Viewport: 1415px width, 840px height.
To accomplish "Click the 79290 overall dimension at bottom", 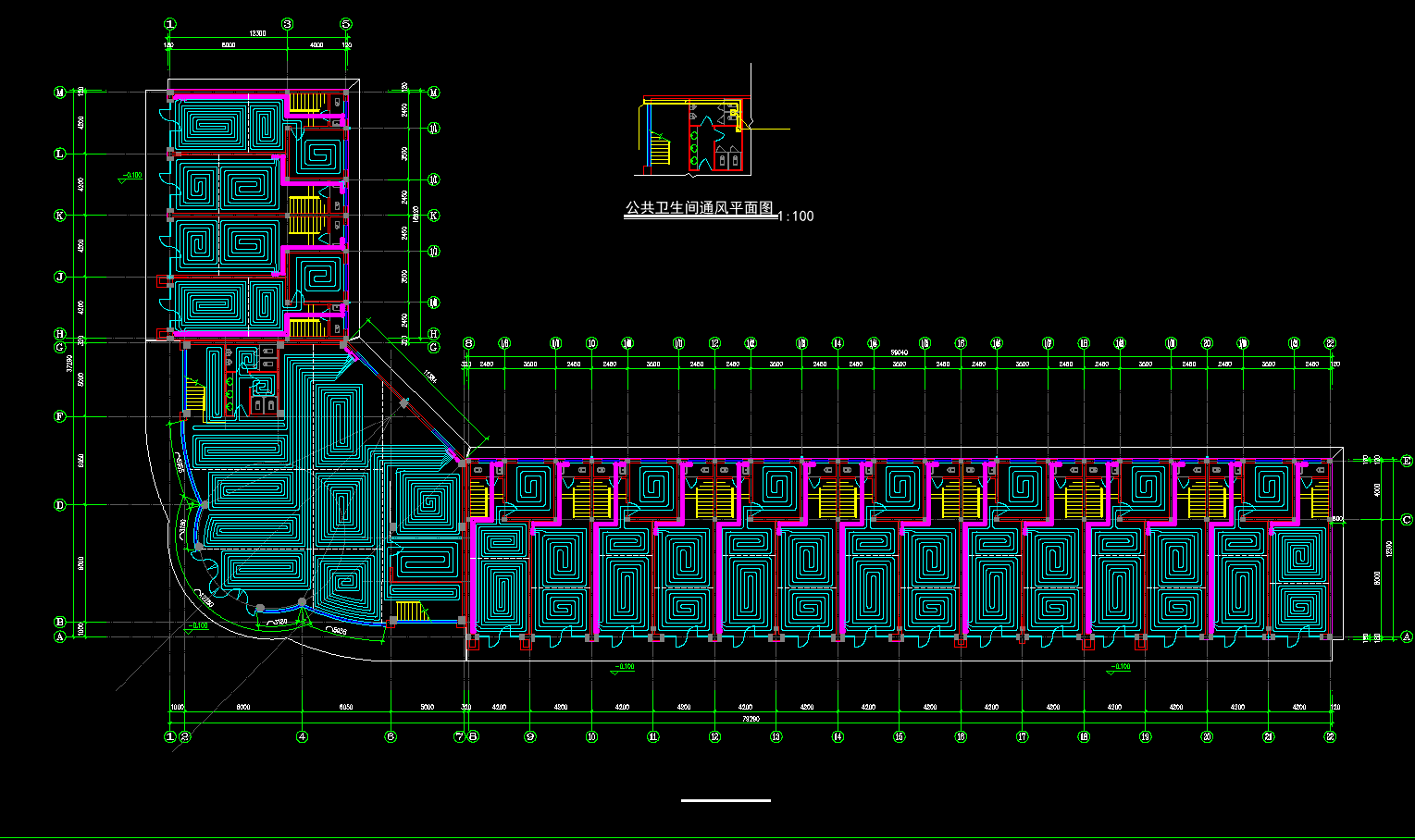I will click(751, 719).
